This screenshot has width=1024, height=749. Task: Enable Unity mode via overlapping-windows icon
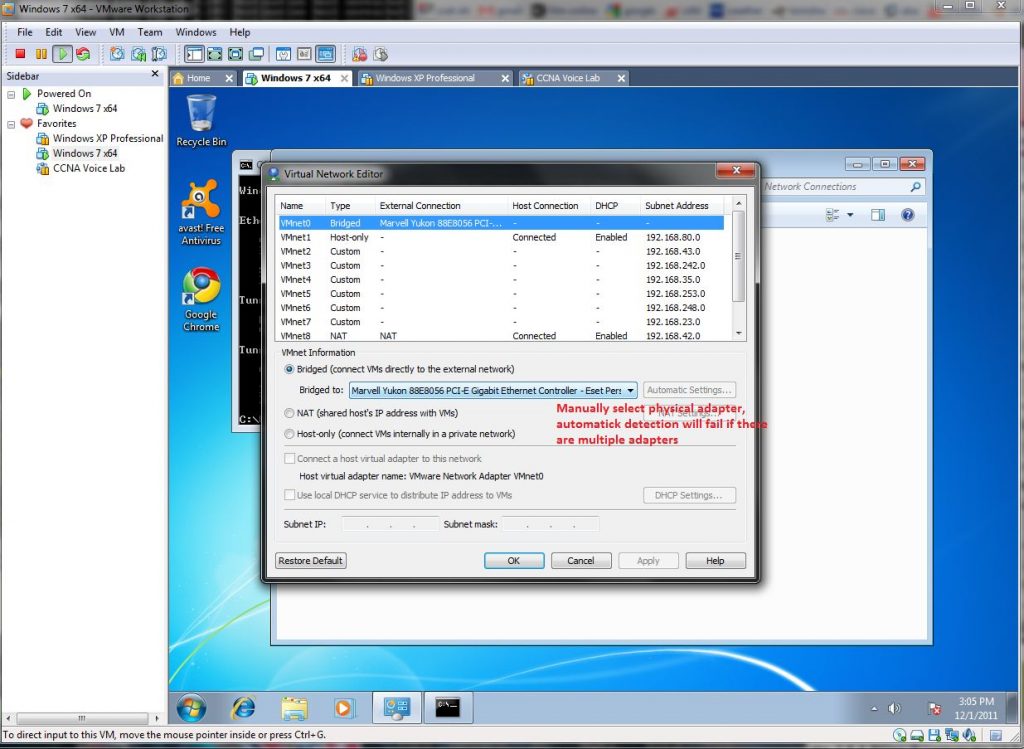point(256,54)
